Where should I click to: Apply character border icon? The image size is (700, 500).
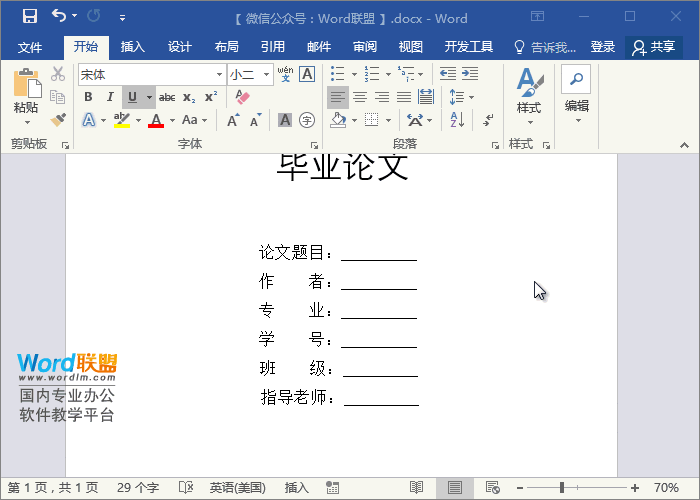click(307, 74)
